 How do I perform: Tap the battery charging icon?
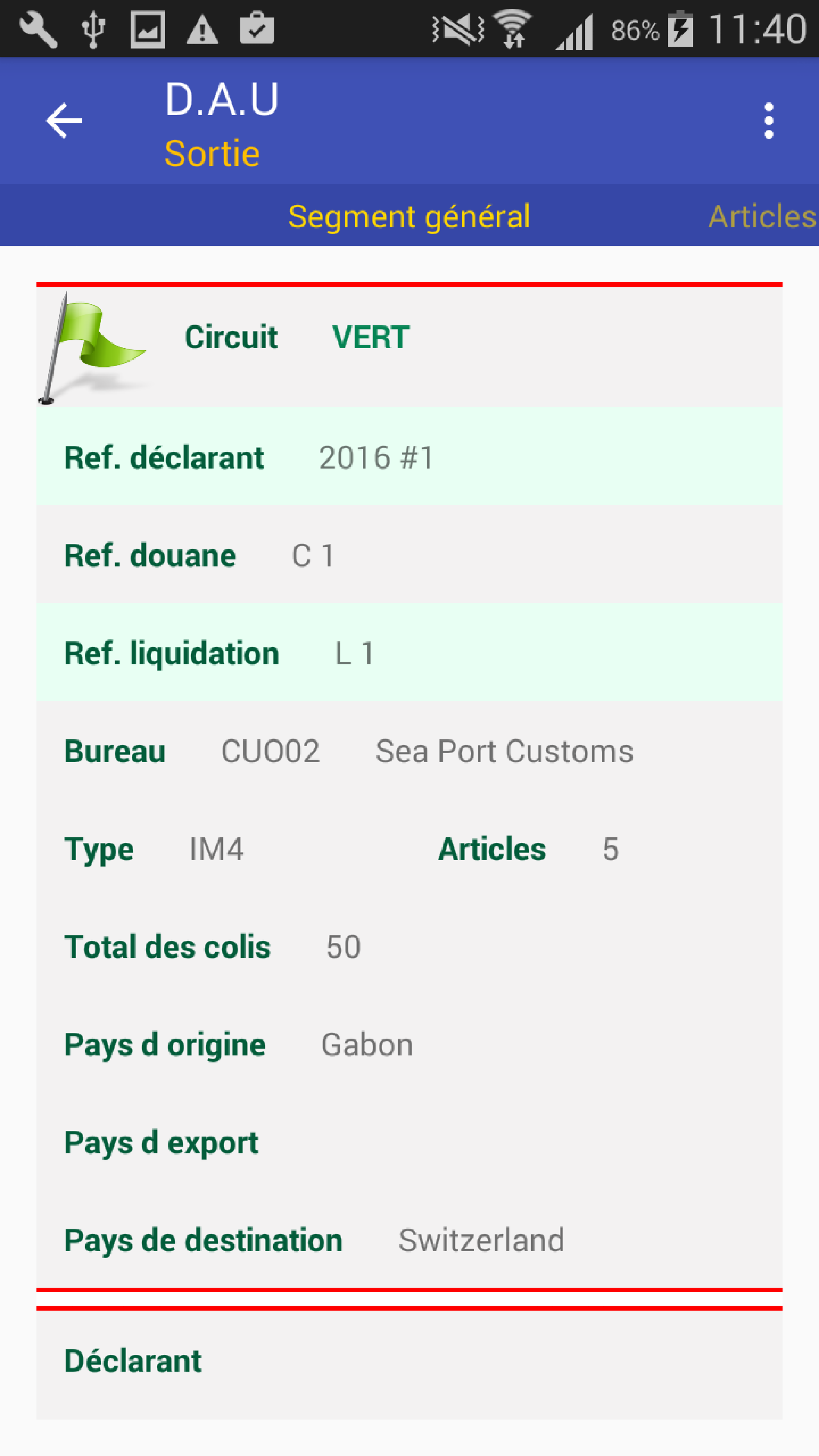coord(680,29)
